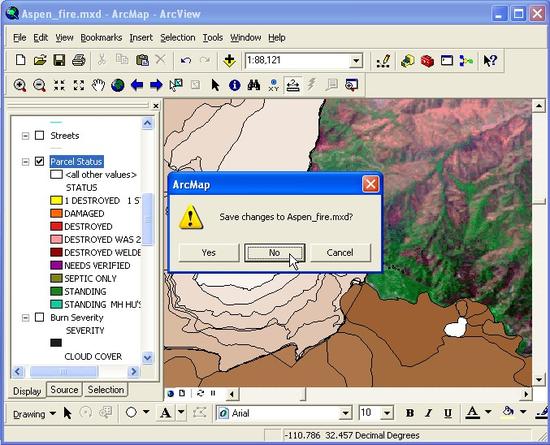Open the Editor toolbar pencil icon

pyautogui.click(x=383, y=61)
